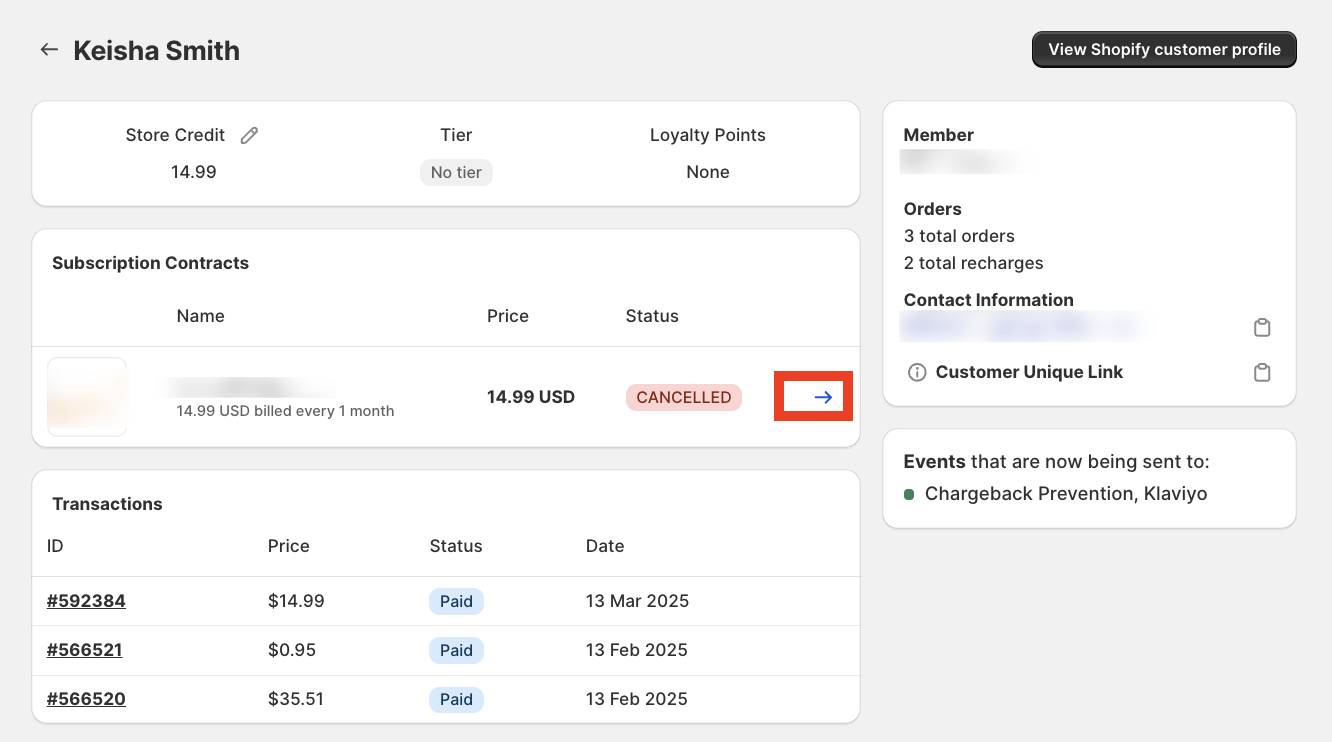Click Paid badge for the 13 Mar 2025 transaction
The width and height of the screenshot is (1332, 742).
456,601
